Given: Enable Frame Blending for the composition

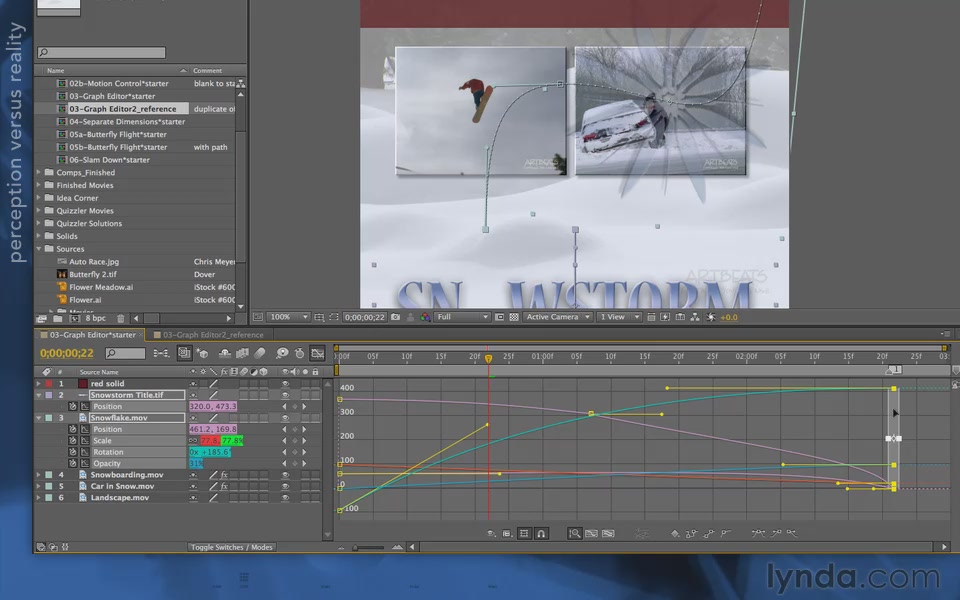Looking at the screenshot, I should [242, 353].
